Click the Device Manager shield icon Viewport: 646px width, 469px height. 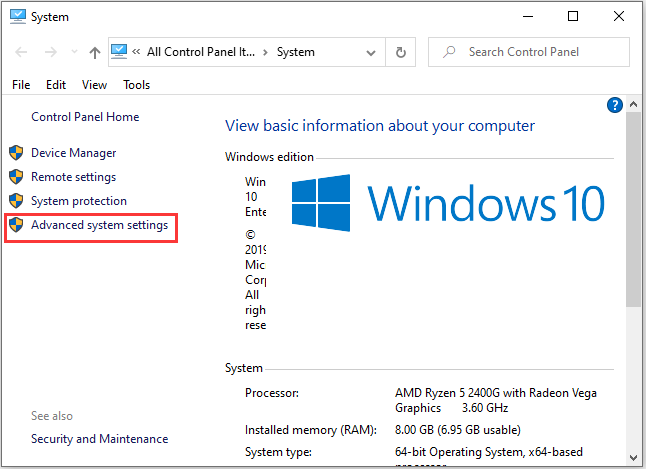pyautogui.click(x=16, y=153)
